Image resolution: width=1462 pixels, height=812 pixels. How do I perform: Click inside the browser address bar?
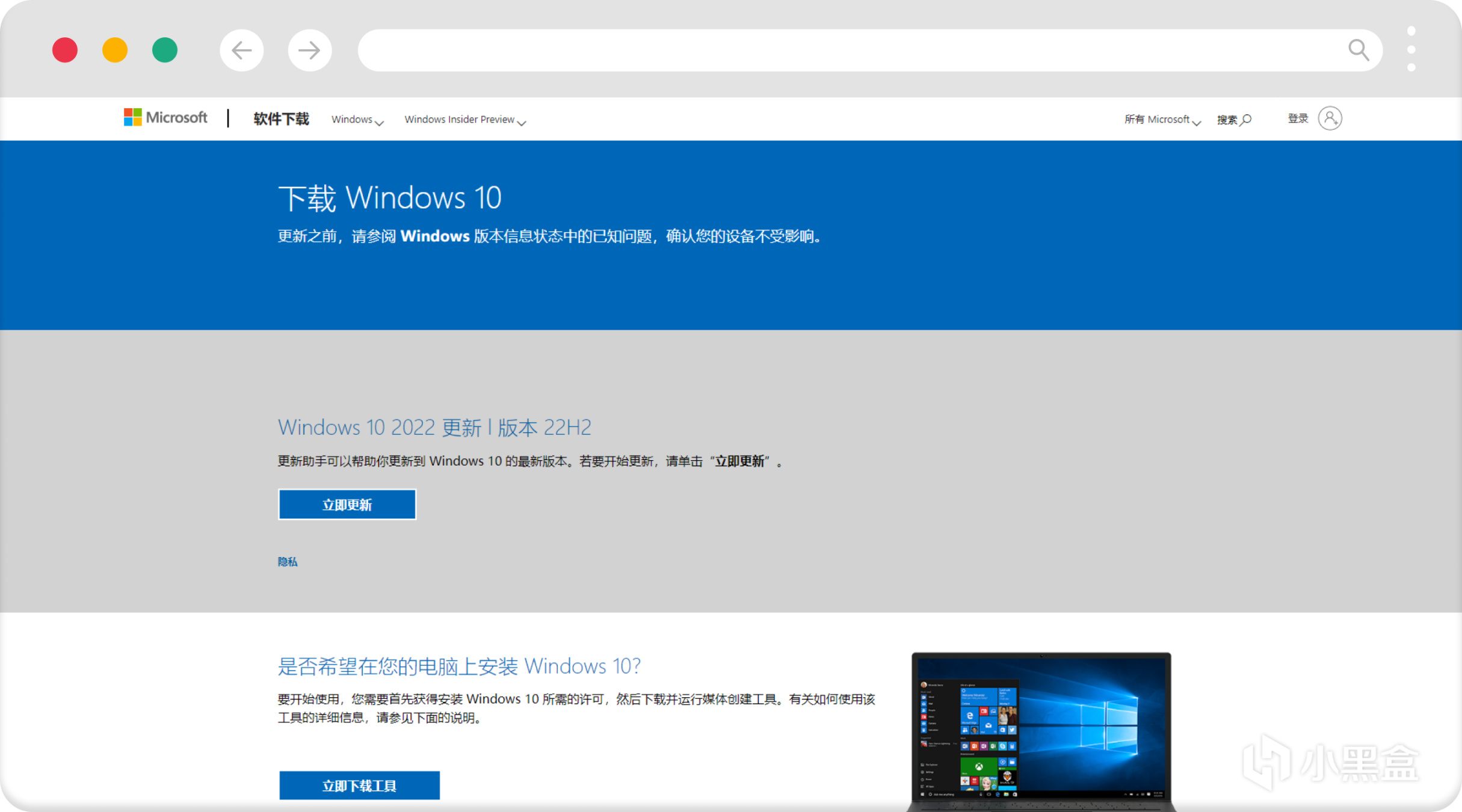[842, 50]
